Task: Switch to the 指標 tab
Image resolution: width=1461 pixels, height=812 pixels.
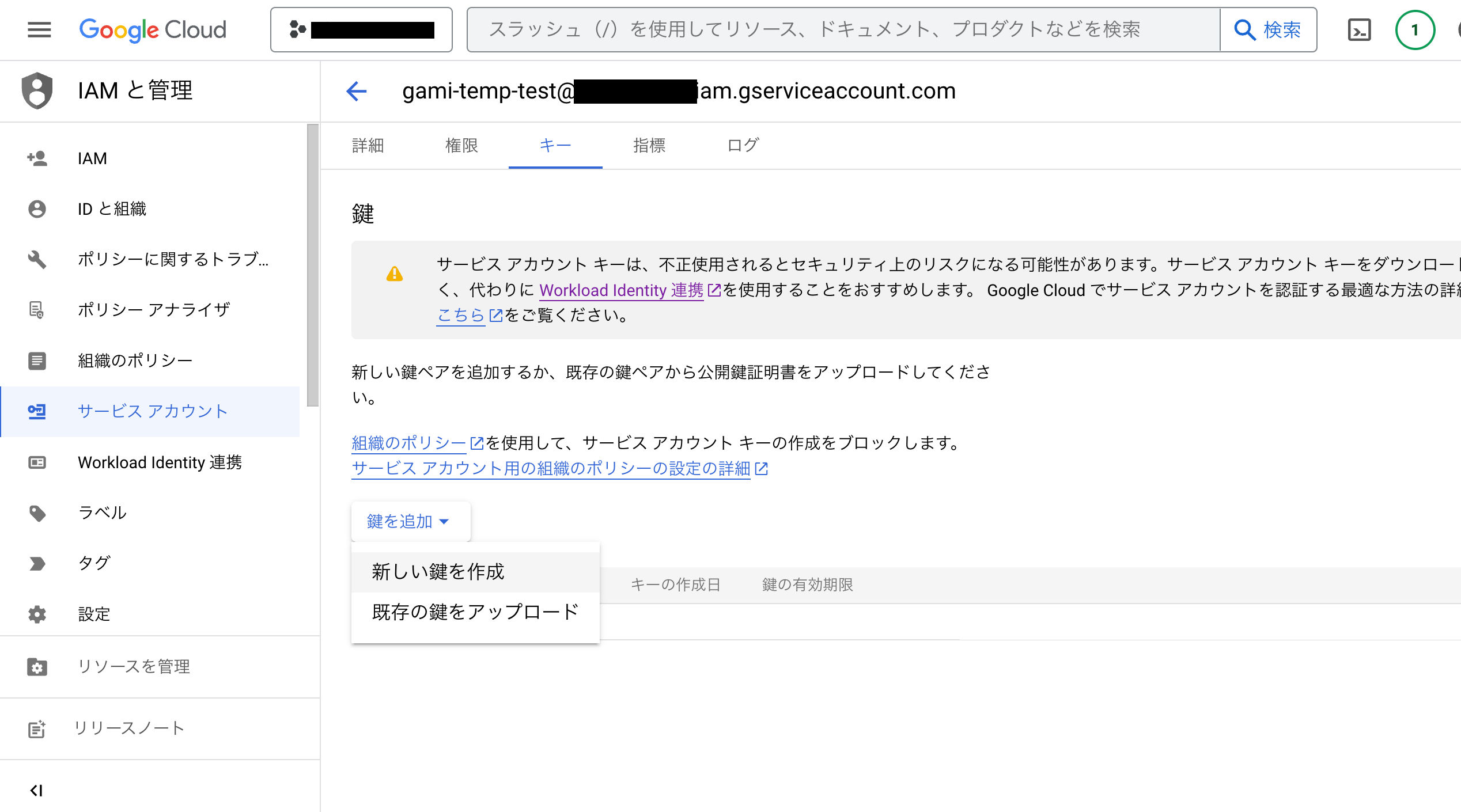Action: tap(649, 145)
